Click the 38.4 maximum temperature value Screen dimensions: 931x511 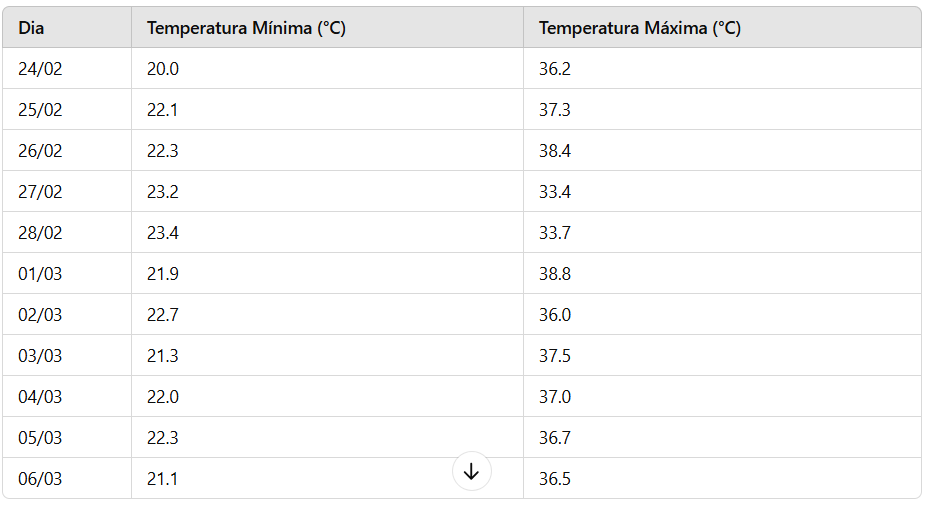pyautogui.click(x=555, y=151)
